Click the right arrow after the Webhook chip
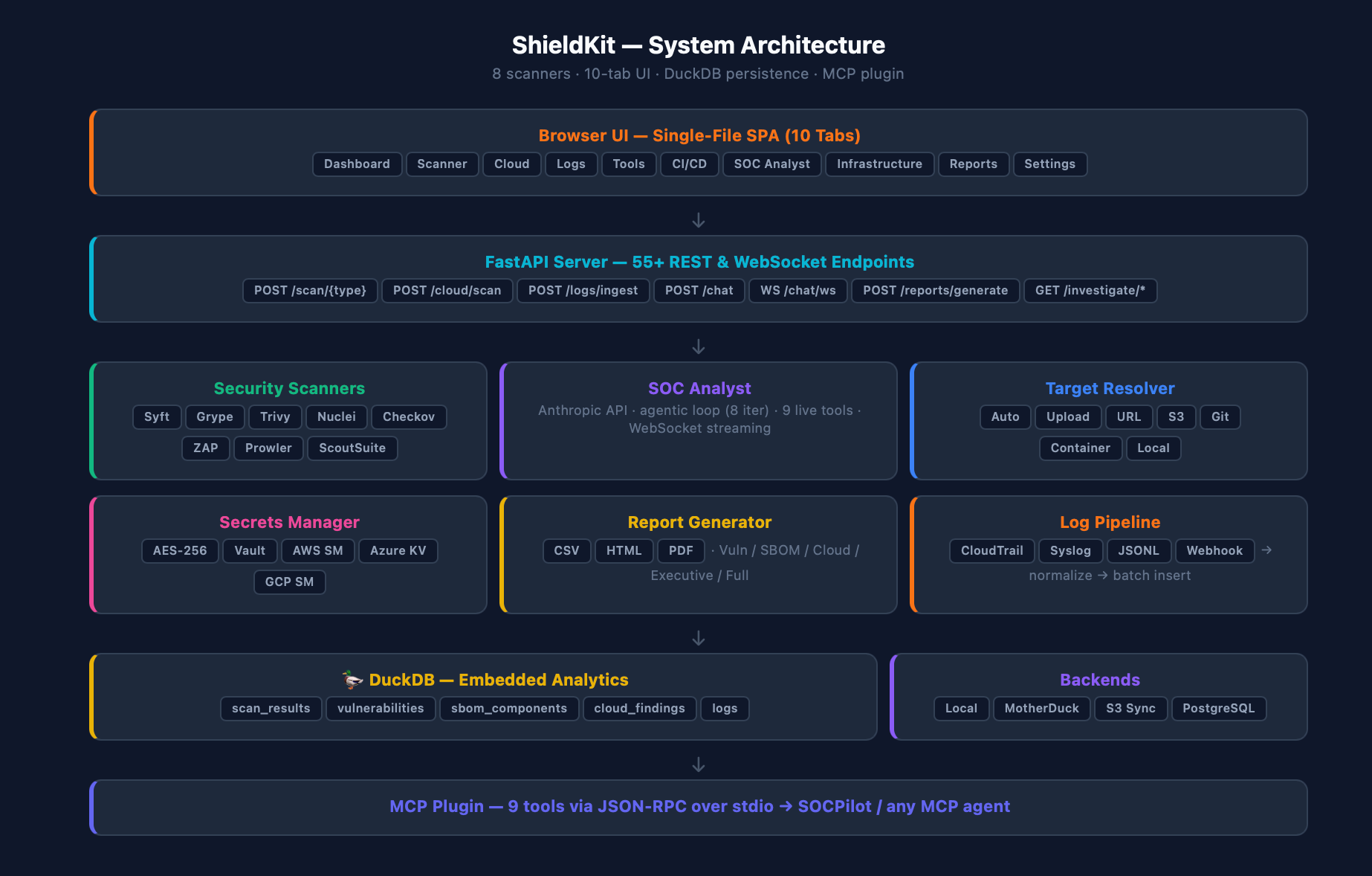The height and width of the screenshot is (876, 1372). [1266, 550]
